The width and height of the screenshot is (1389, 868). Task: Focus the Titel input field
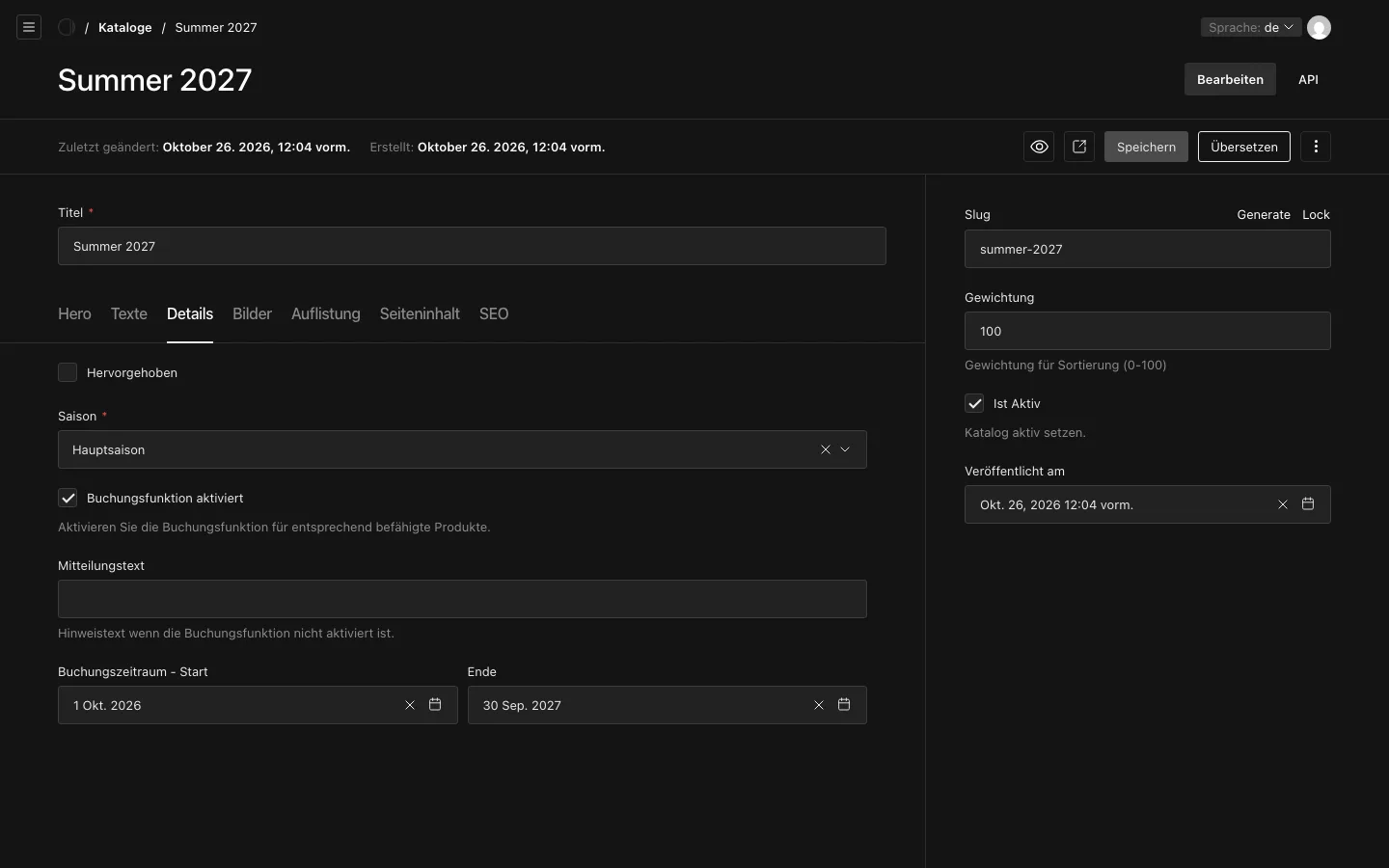pyautogui.click(x=472, y=246)
